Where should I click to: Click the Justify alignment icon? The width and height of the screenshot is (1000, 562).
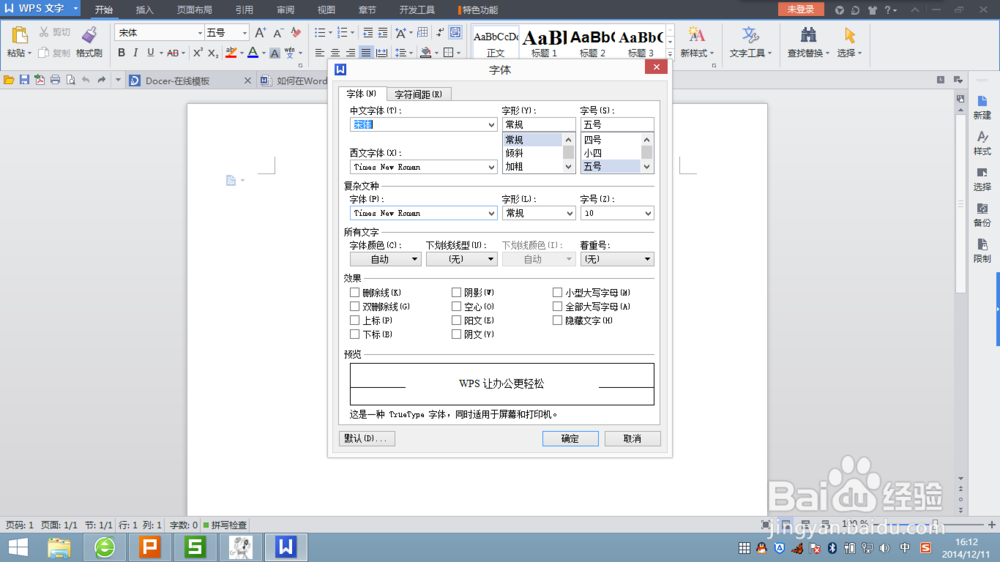(x=365, y=53)
